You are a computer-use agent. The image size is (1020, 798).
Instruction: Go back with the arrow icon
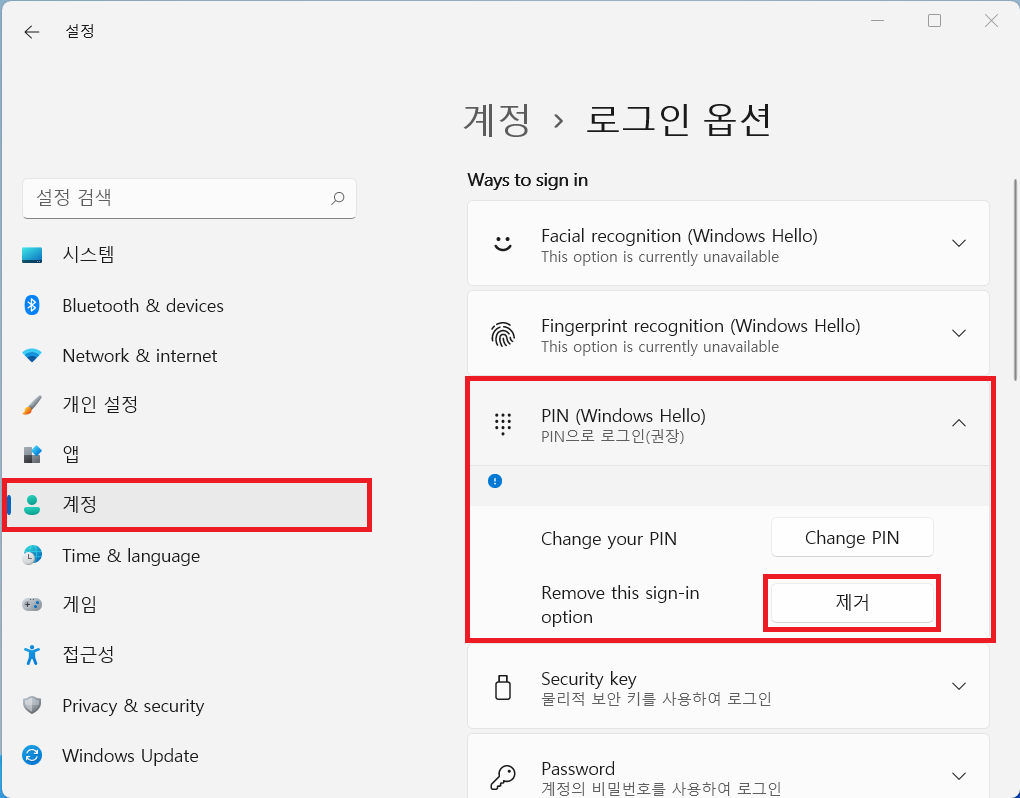click(31, 32)
